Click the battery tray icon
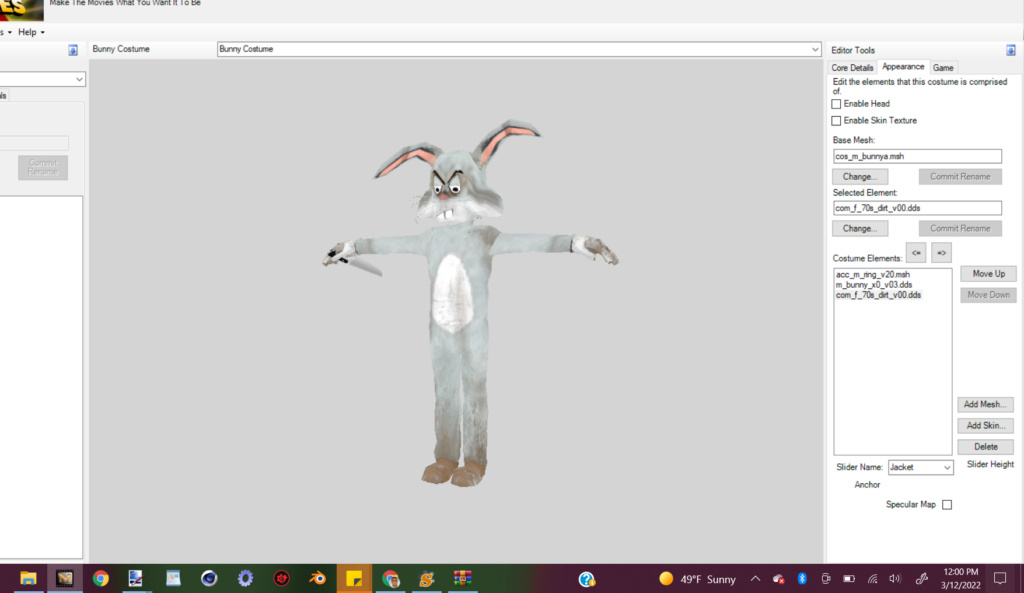This screenshot has height=593, width=1024. click(x=849, y=579)
